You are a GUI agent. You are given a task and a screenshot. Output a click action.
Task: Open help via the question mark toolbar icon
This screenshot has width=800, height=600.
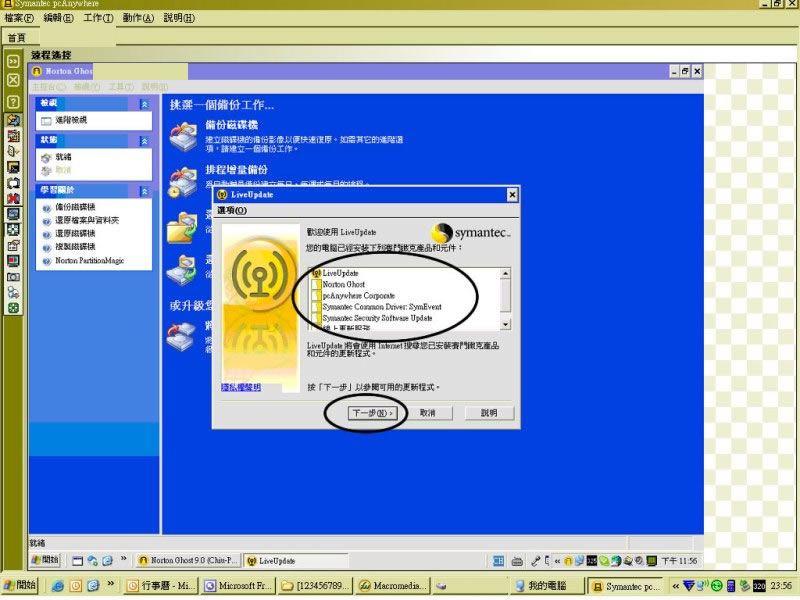coord(13,102)
